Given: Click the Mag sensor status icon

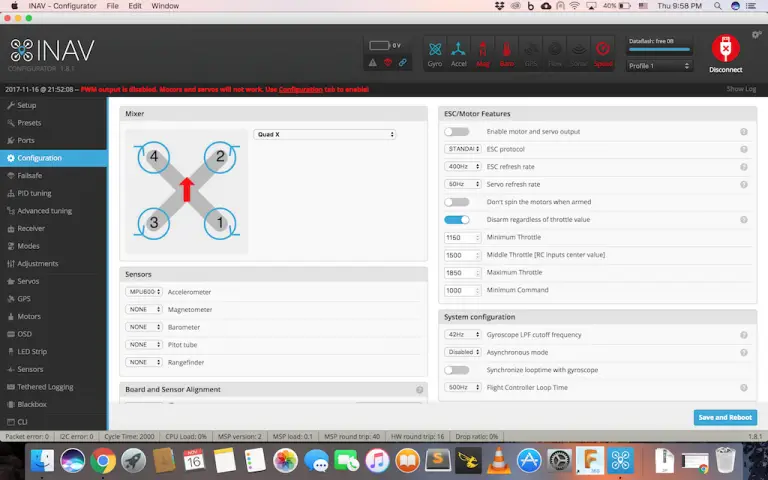Looking at the screenshot, I should tap(483, 51).
